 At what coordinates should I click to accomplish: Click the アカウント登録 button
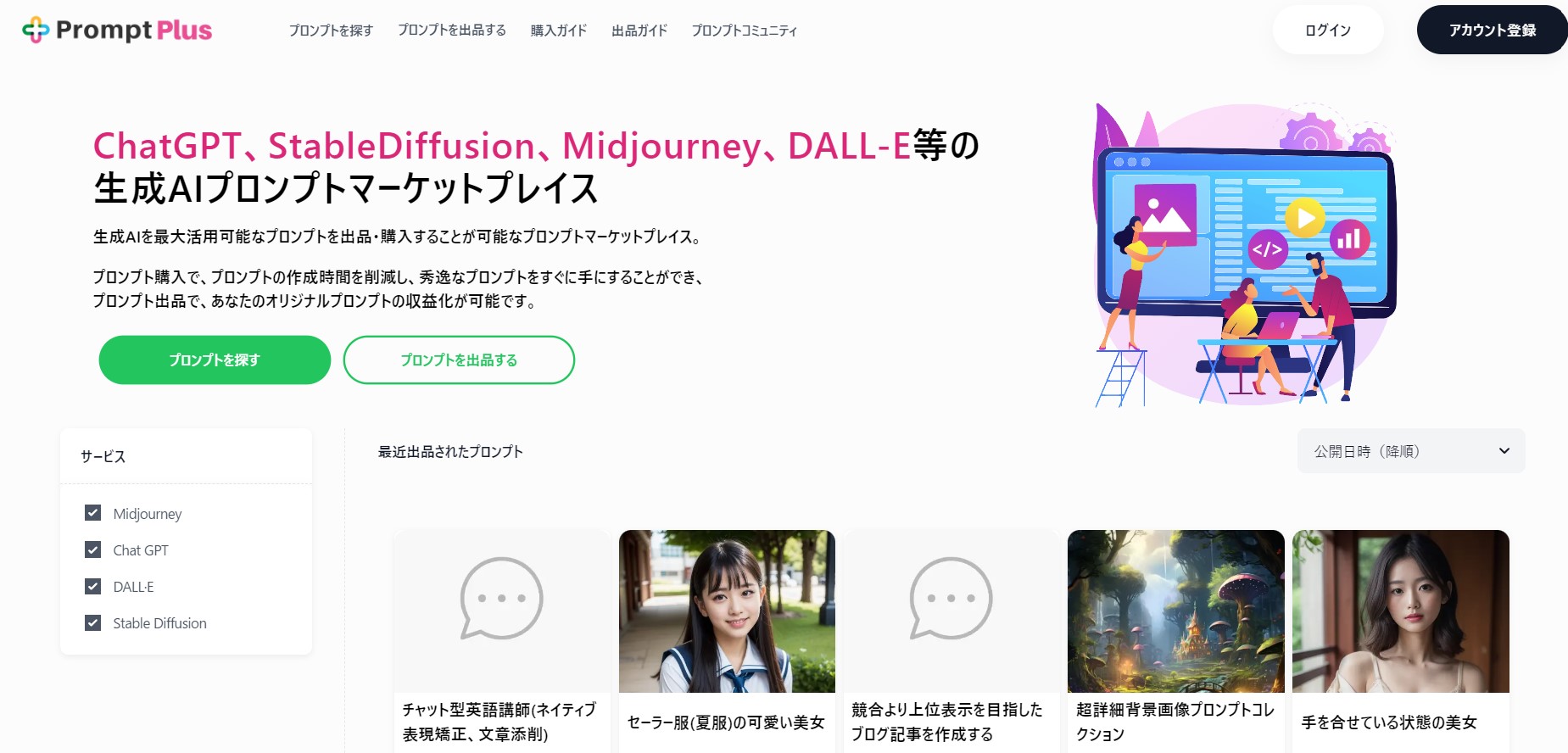(x=1493, y=30)
